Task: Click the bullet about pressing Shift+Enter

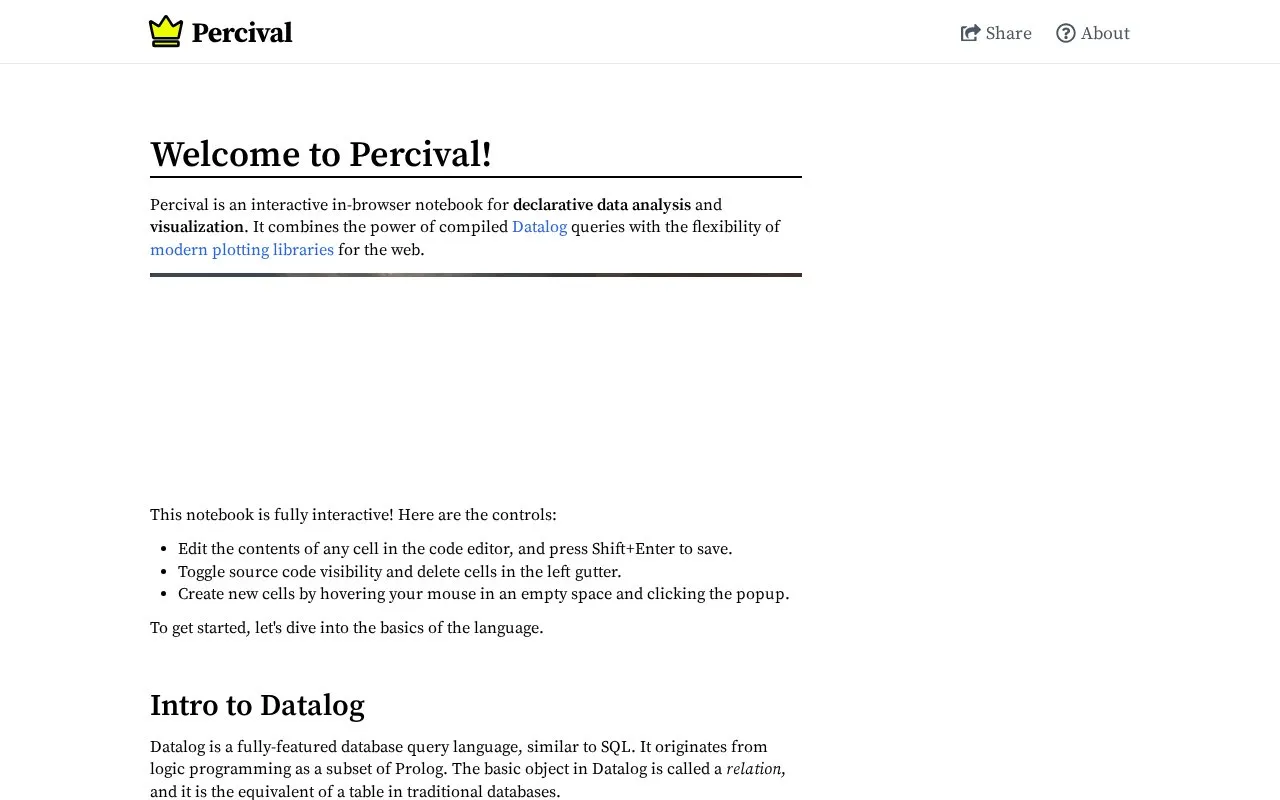Action: [455, 549]
